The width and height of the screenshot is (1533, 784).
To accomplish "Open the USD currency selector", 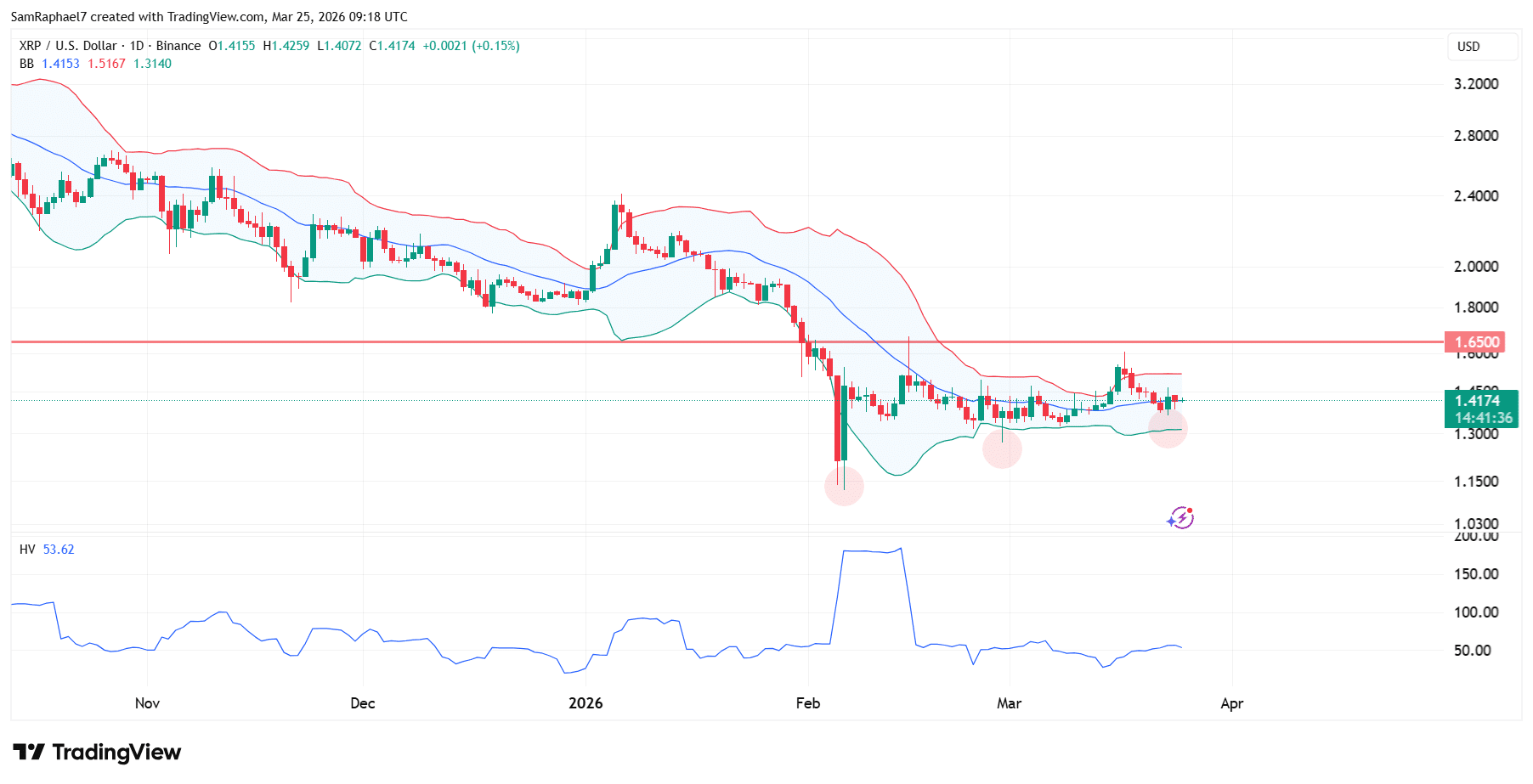I will click(x=1483, y=48).
